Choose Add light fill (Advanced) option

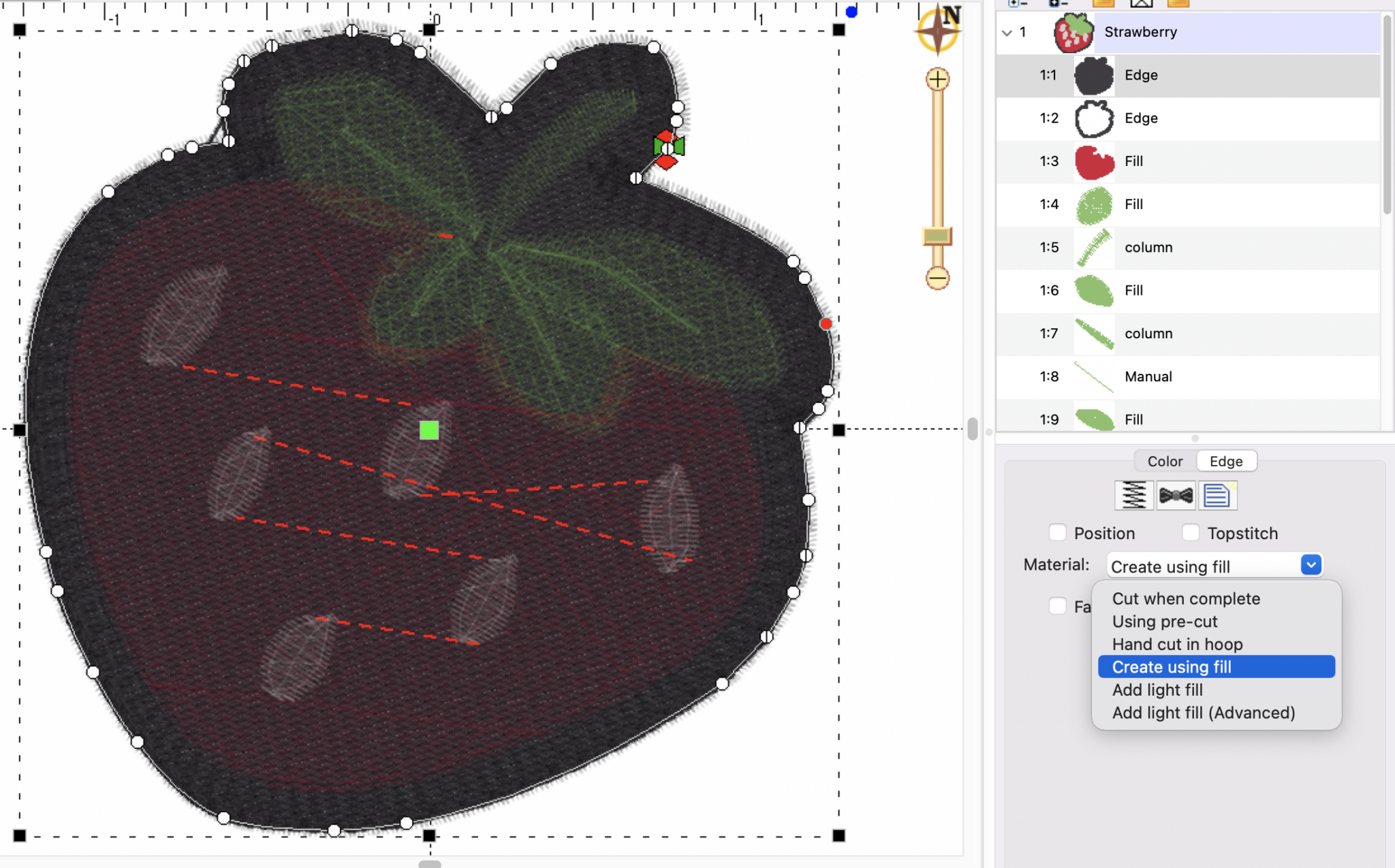click(1203, 713)
